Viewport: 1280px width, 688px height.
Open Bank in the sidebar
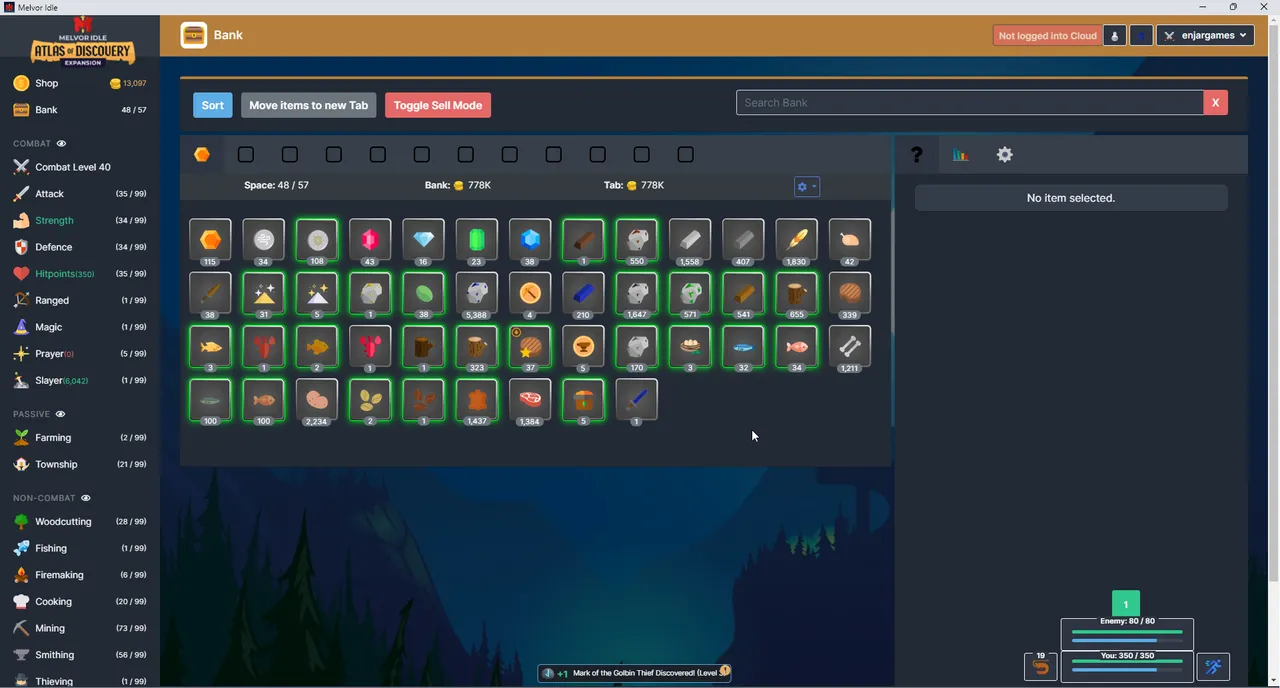click(x=80, y=110)
